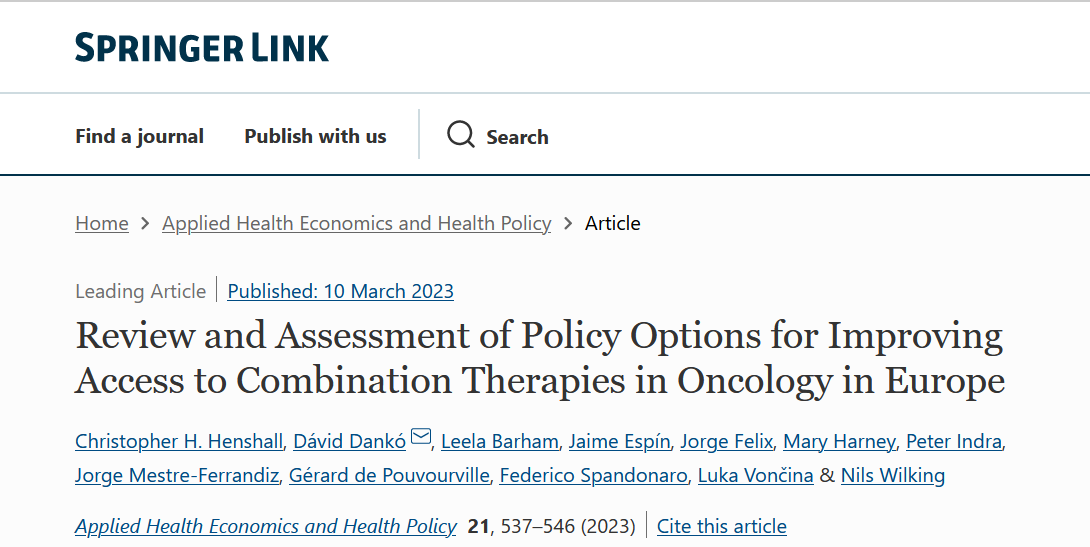Open author Gérard de Pouvourville's link

[x=389, y=475]
